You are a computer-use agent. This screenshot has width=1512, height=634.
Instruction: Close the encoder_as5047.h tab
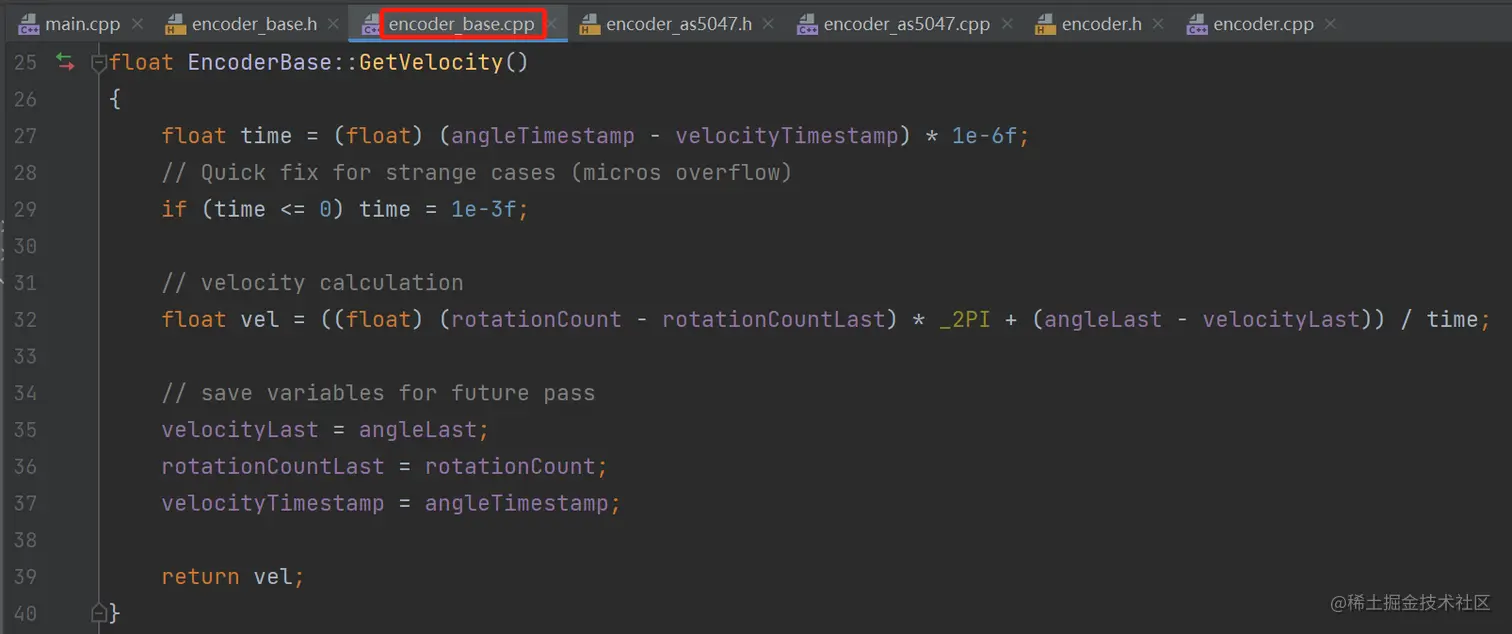[769, 23]
